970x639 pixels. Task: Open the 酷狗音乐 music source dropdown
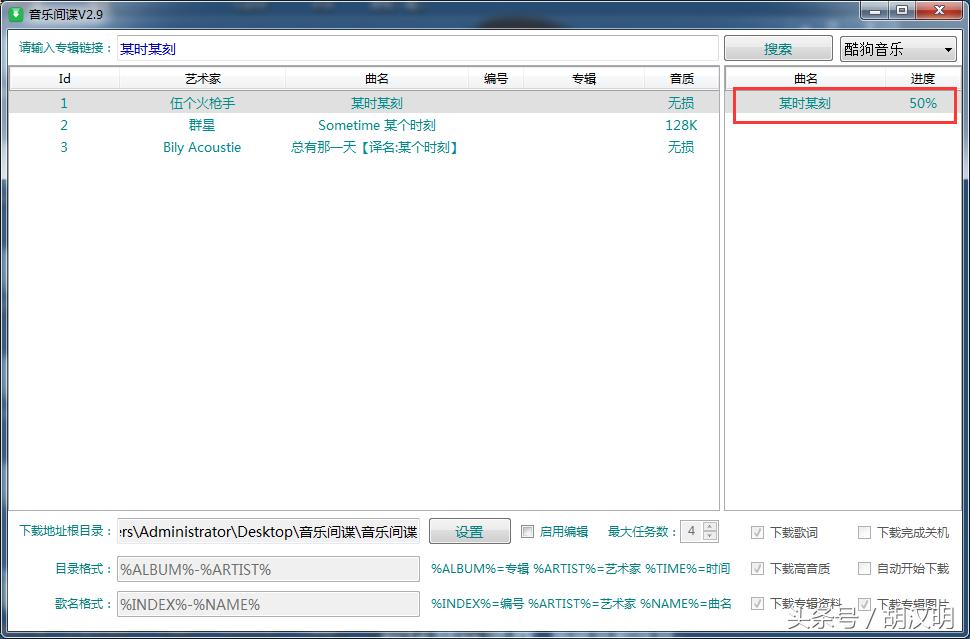click(897, 47)
